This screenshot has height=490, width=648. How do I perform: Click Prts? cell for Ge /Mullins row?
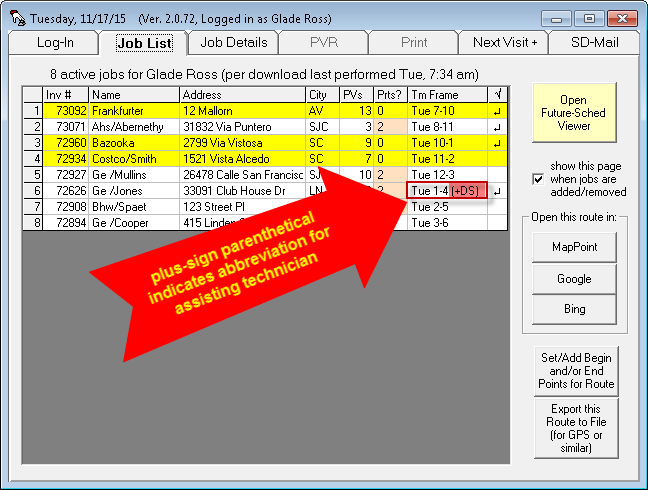pos(390,175)
